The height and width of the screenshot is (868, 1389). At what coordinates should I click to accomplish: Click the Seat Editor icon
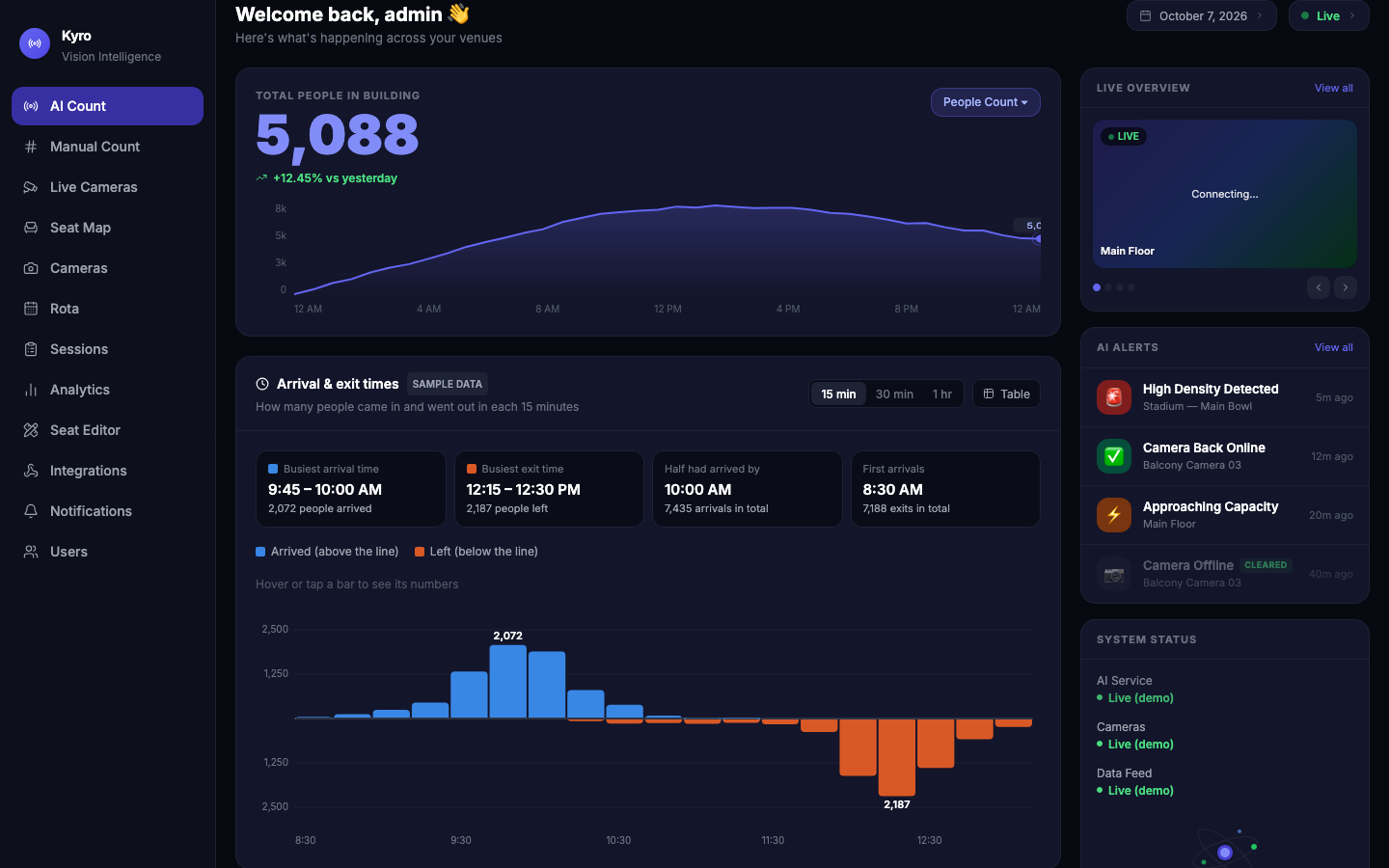[x=31, y=430]
